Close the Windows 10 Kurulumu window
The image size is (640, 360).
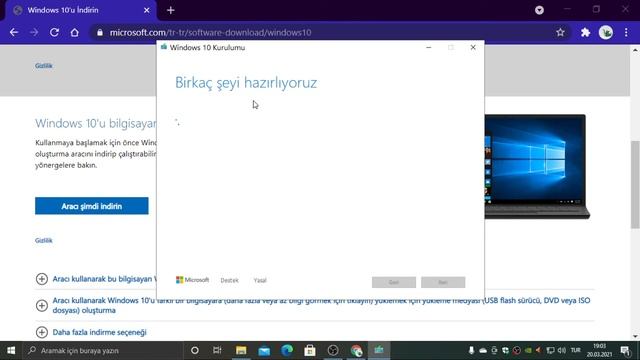pyautogui.click(x=473, y=47)
